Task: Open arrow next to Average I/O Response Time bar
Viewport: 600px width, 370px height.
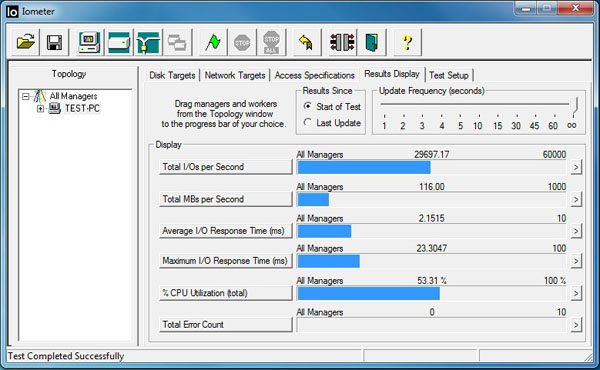Action: coord(576,231)
